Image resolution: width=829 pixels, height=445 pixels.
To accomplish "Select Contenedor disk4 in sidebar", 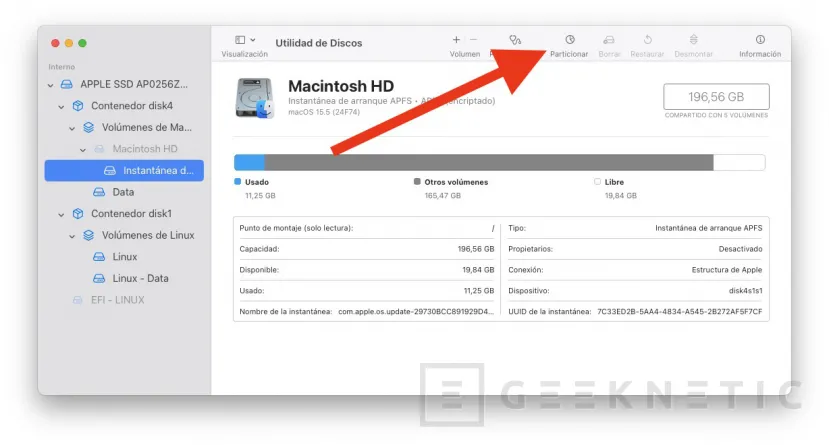I will click(124, 106).
